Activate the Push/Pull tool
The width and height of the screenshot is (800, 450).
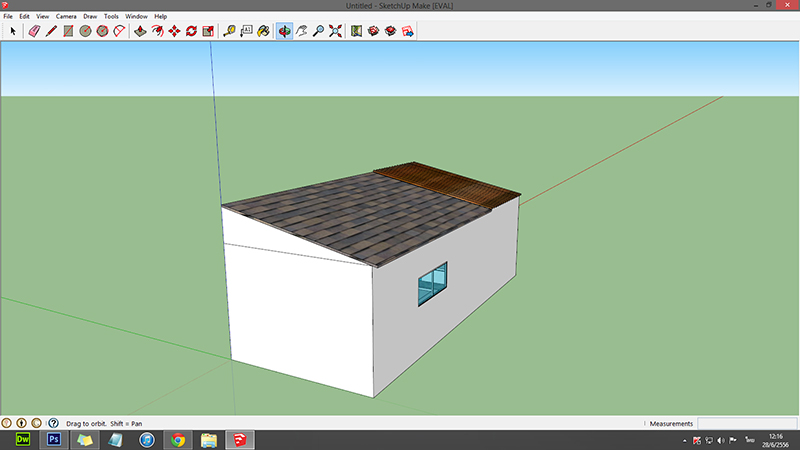140,31
